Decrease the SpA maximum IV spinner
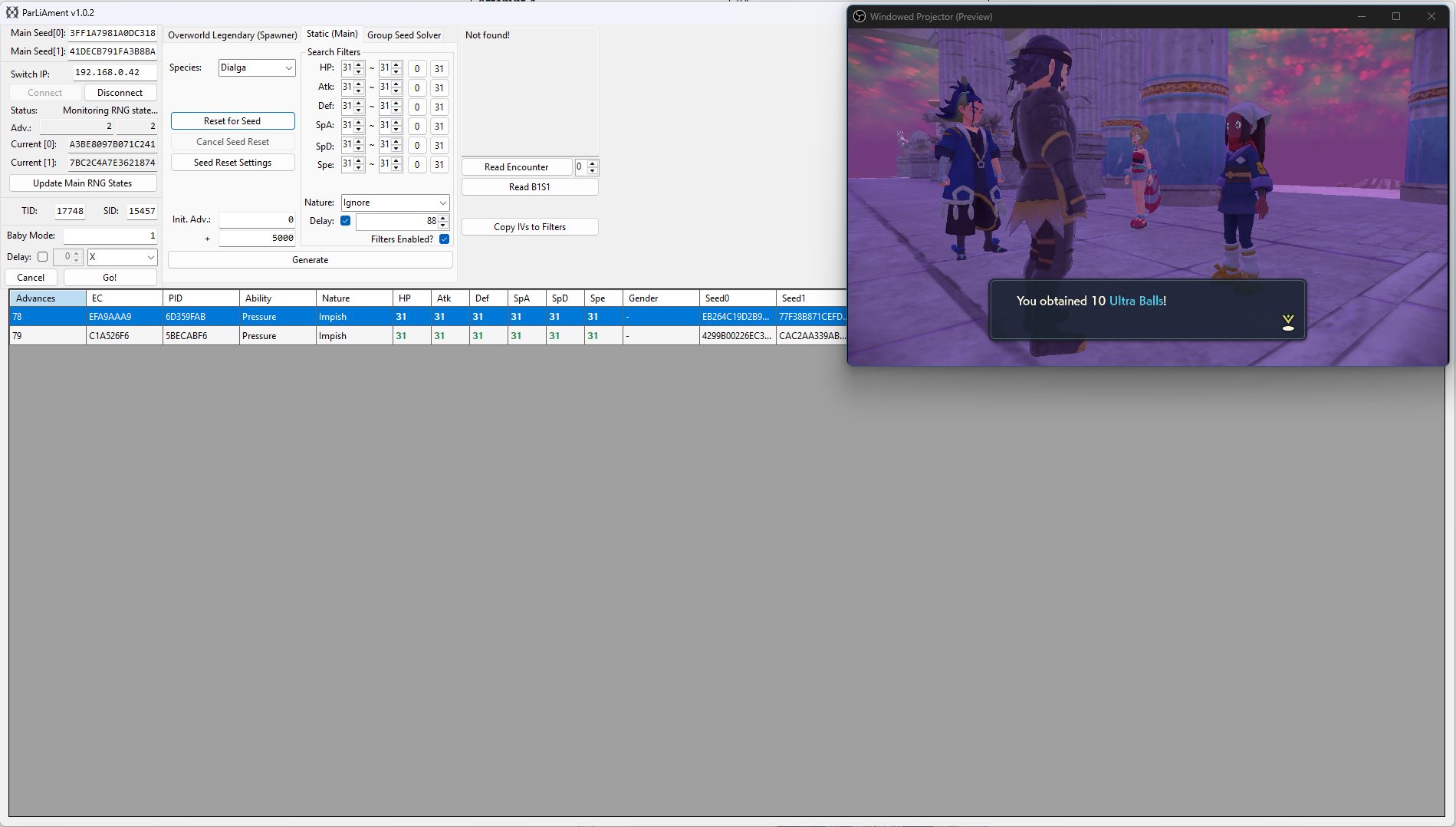The image size is (1456, 827). (396, 130)
